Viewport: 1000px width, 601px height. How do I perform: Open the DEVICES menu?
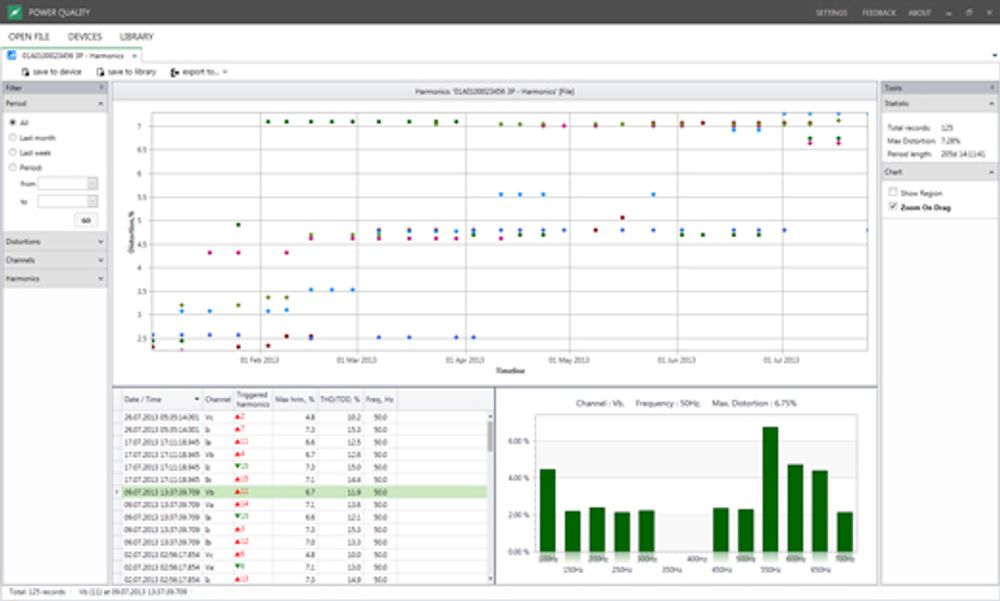pyautogui.click(x=85, y=37)
